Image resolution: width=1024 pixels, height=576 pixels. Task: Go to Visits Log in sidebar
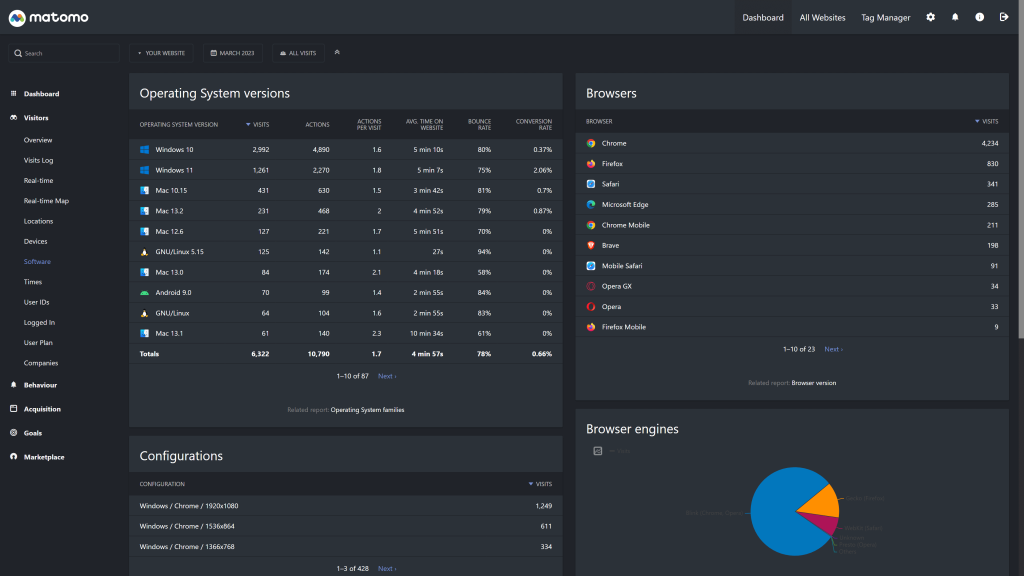tap(39, 161)
